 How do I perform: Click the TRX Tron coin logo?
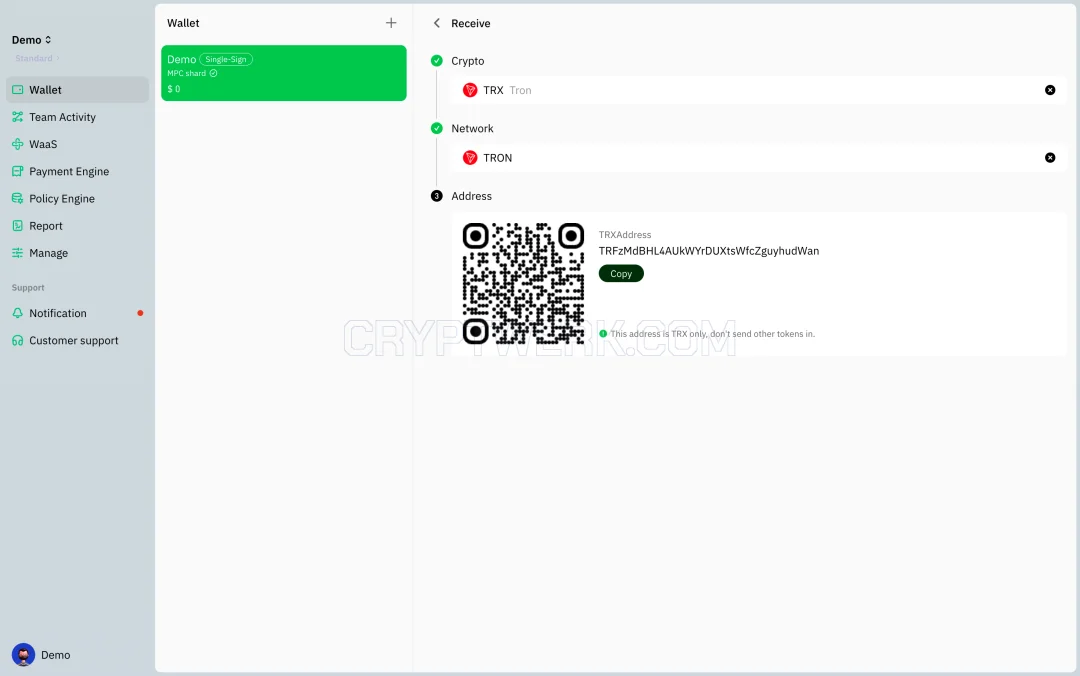[470, 90]
